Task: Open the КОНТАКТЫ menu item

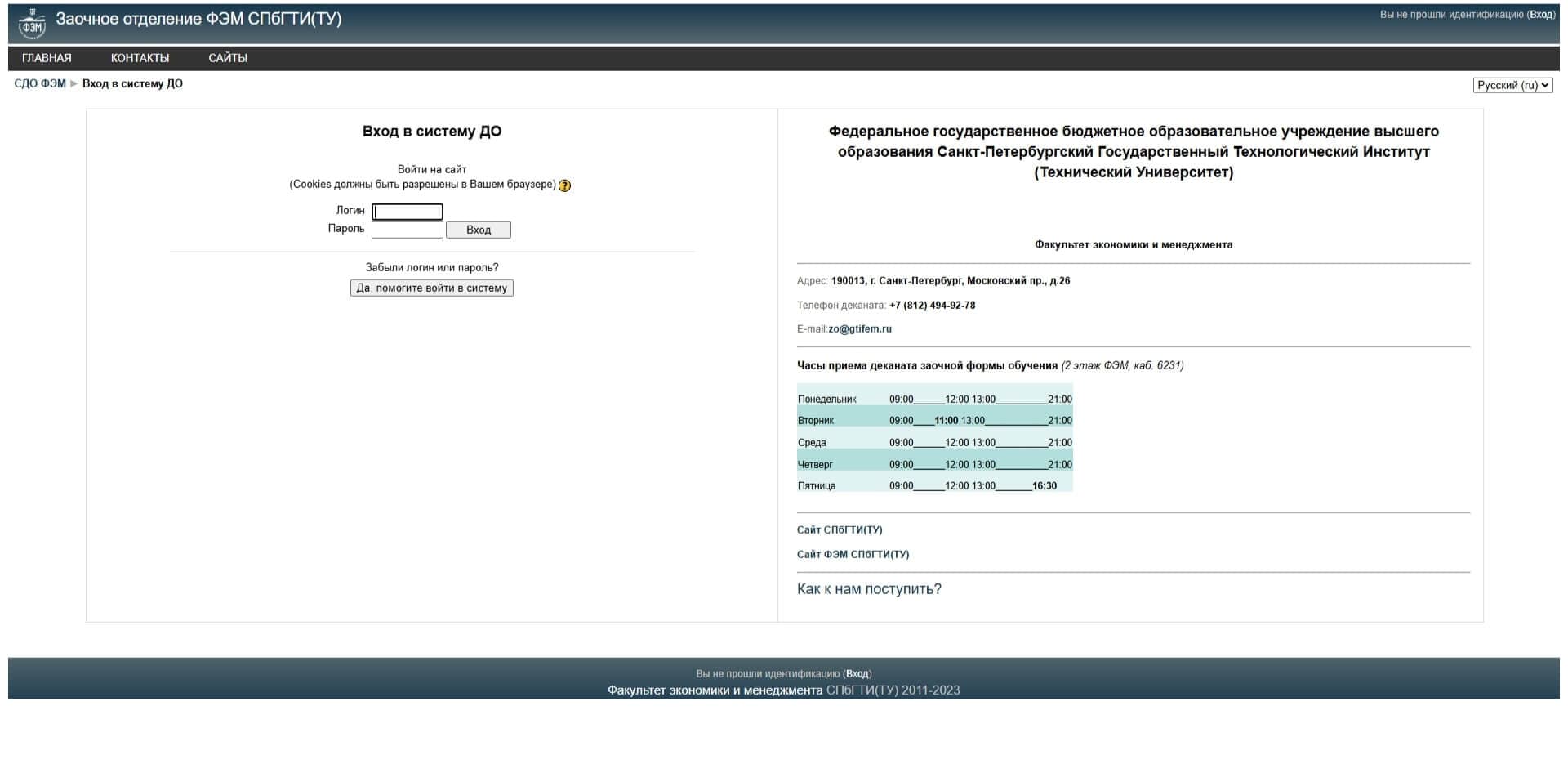Action: (140, 58)
